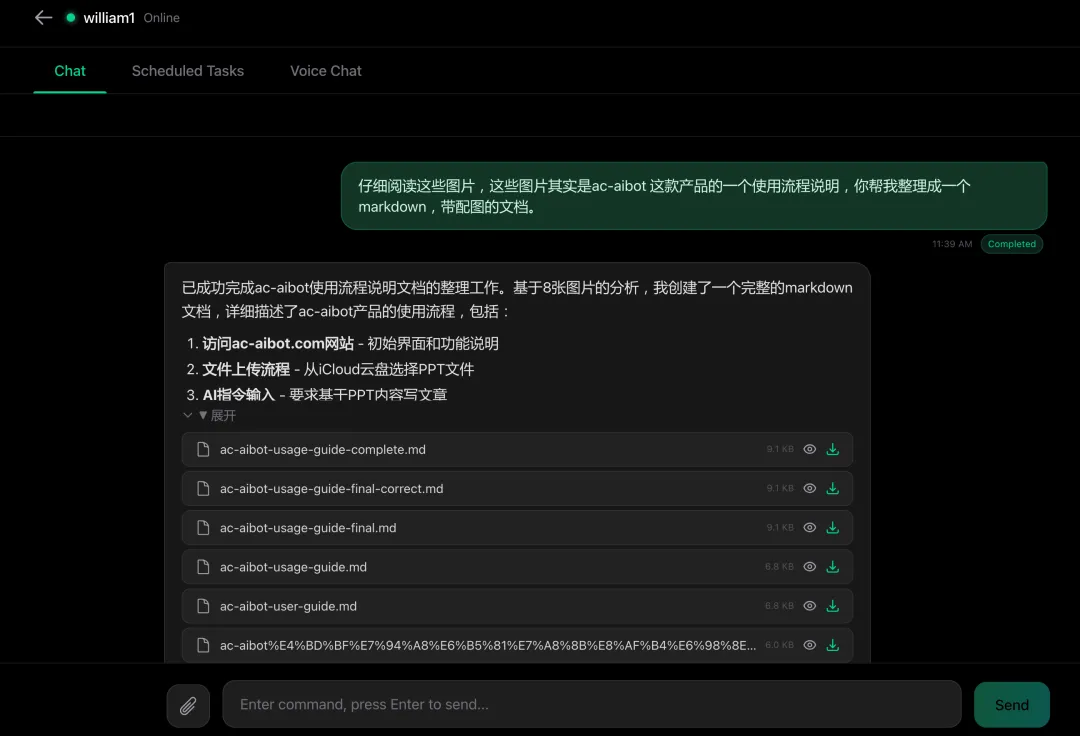Go back with the left arrow icon
Image resolution: width=1080 pixels, height=736 pixels.
click(x=43, y=18)
